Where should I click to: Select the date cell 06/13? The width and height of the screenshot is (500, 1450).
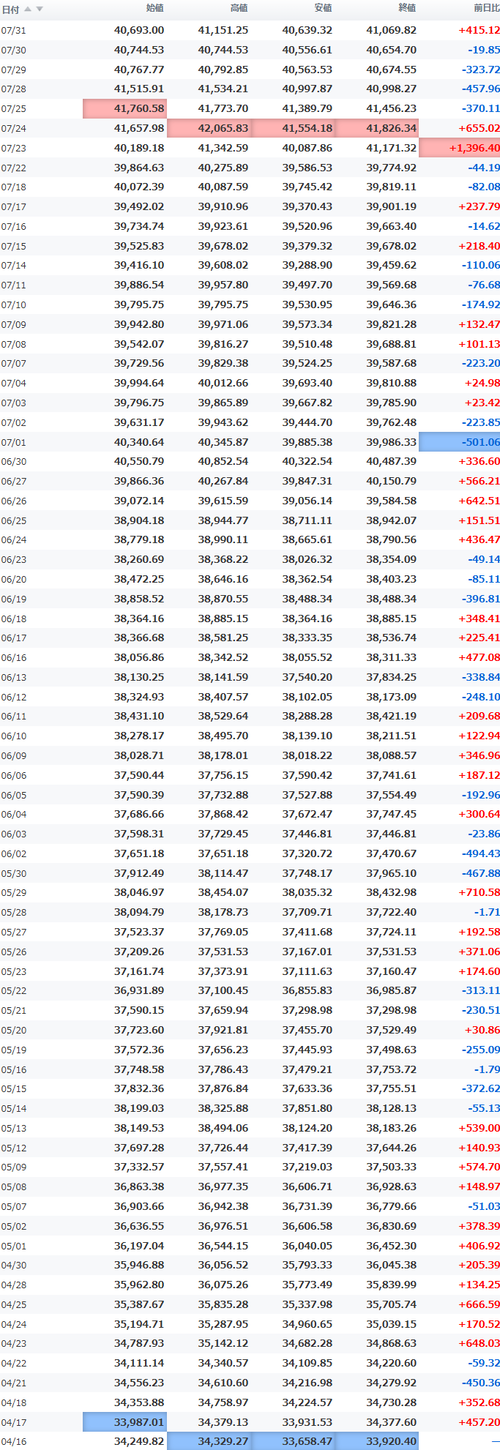(14, 676)
